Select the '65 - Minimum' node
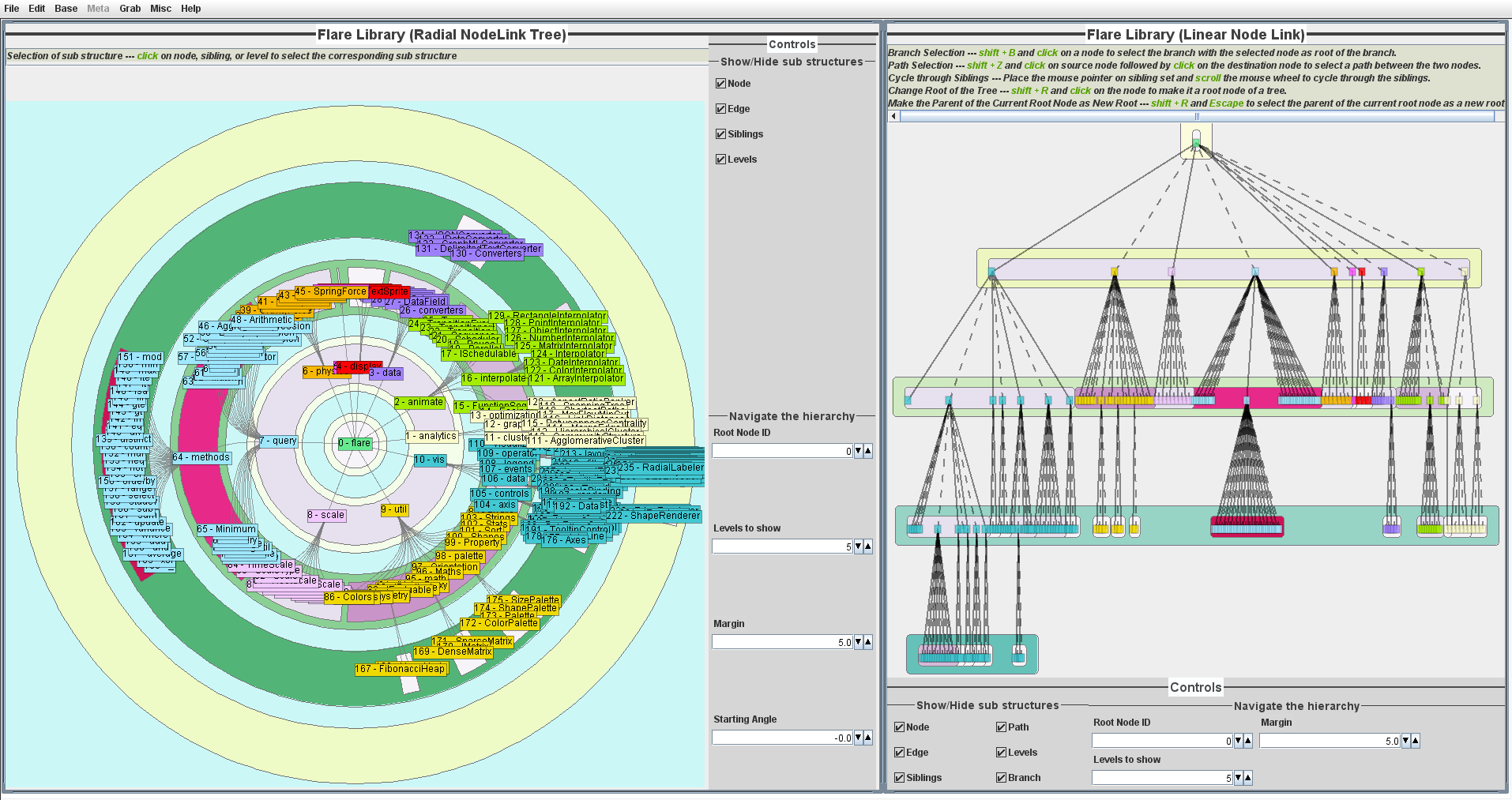 (x=227, y=529)
